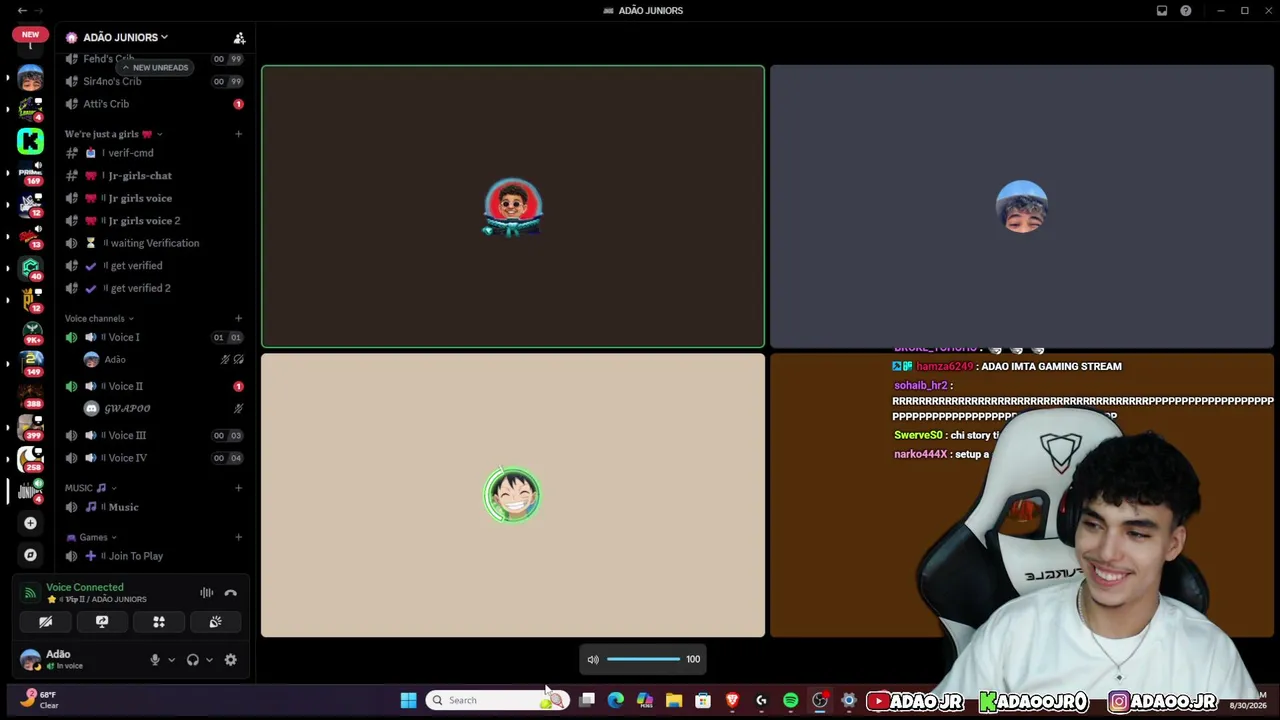Open the invite people icon beside ADÃO JUNIORS
The height and width of the screenshot is (720, 1280).
pos(239,38)
